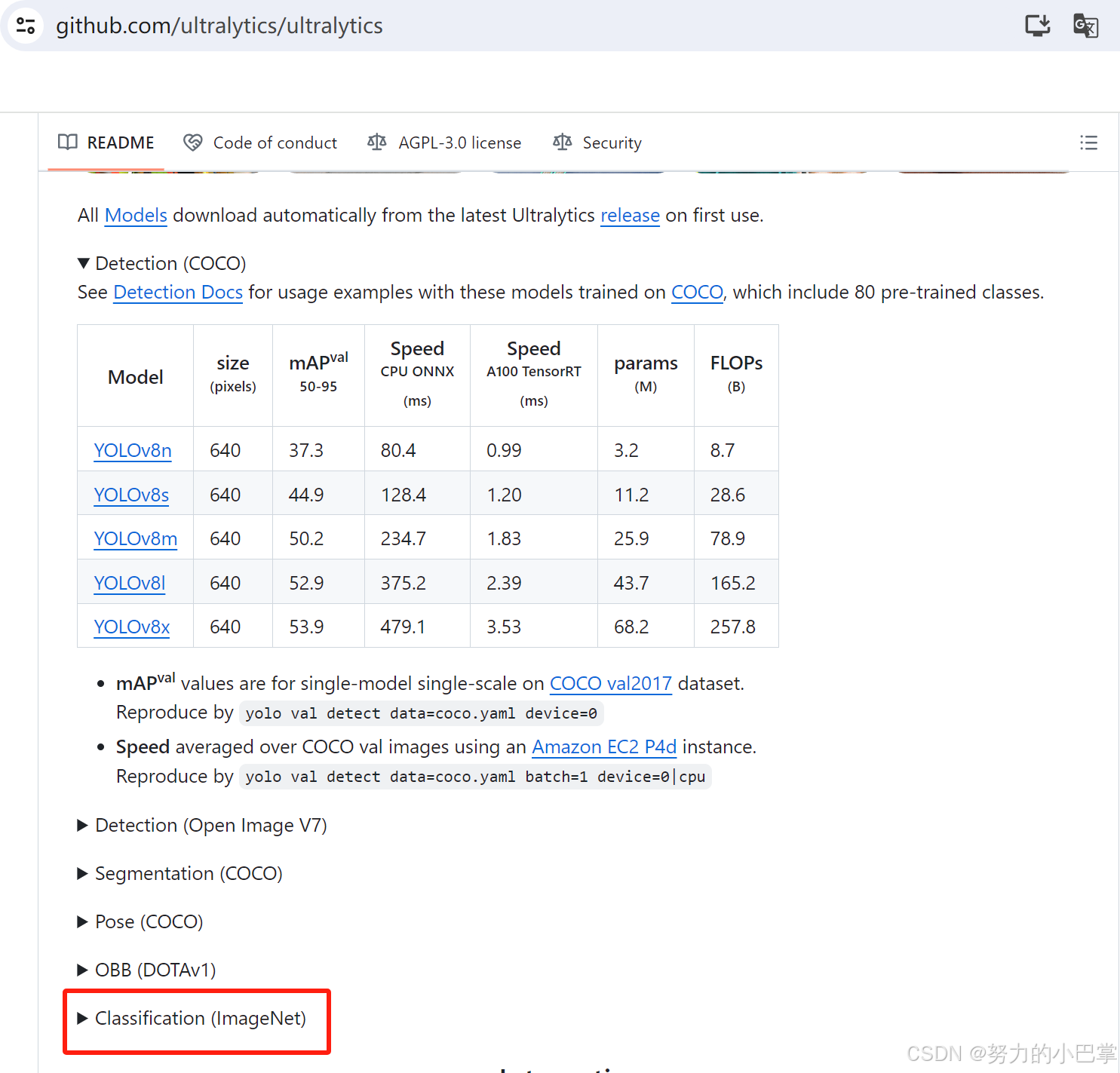Click the 3.2 params cell
The width and height of the screenshot is (1120, 1073).
[646, 450]
